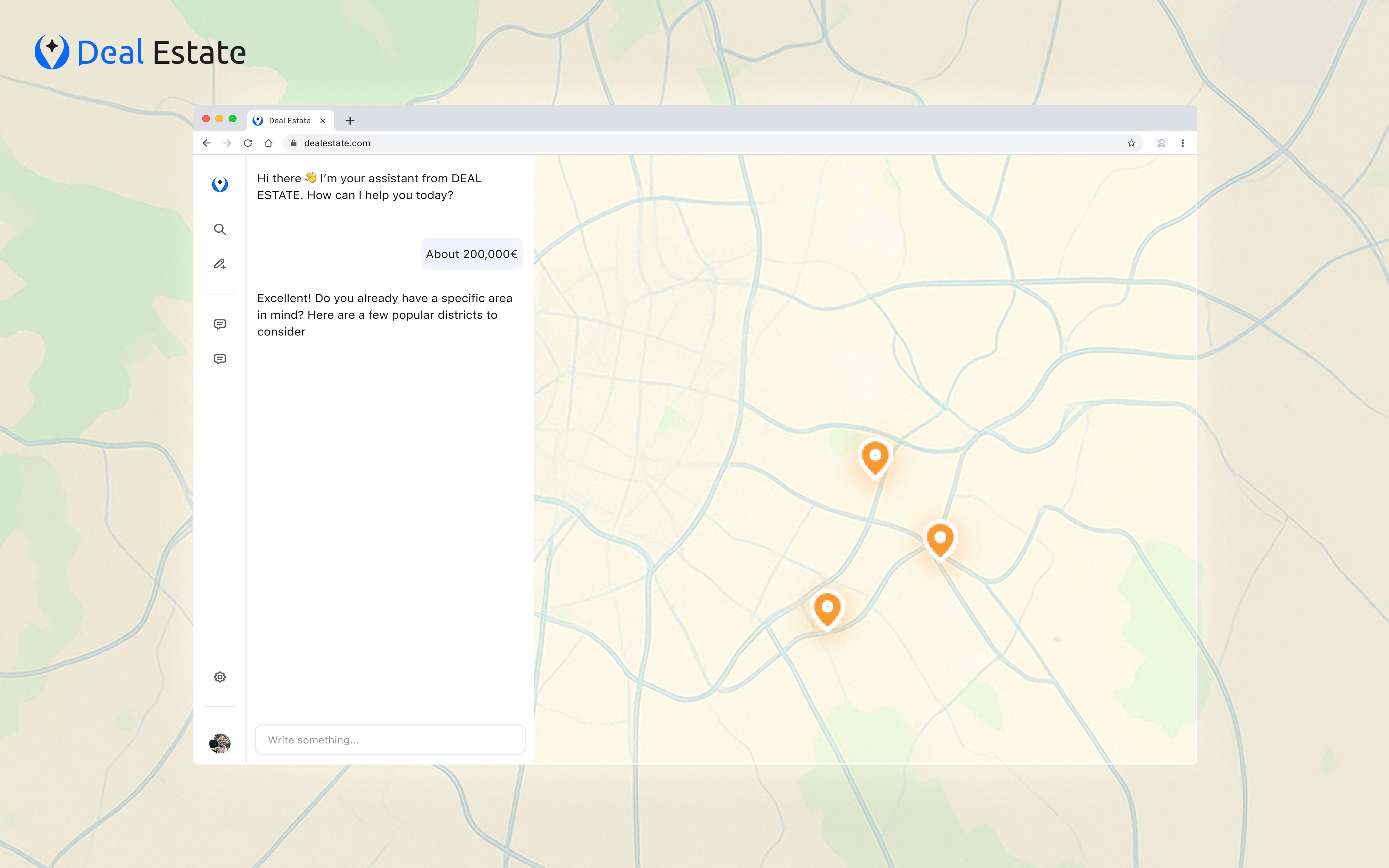Go back with the browser back arrow
The image size is (1389, 868).
[x=207, y=143]
